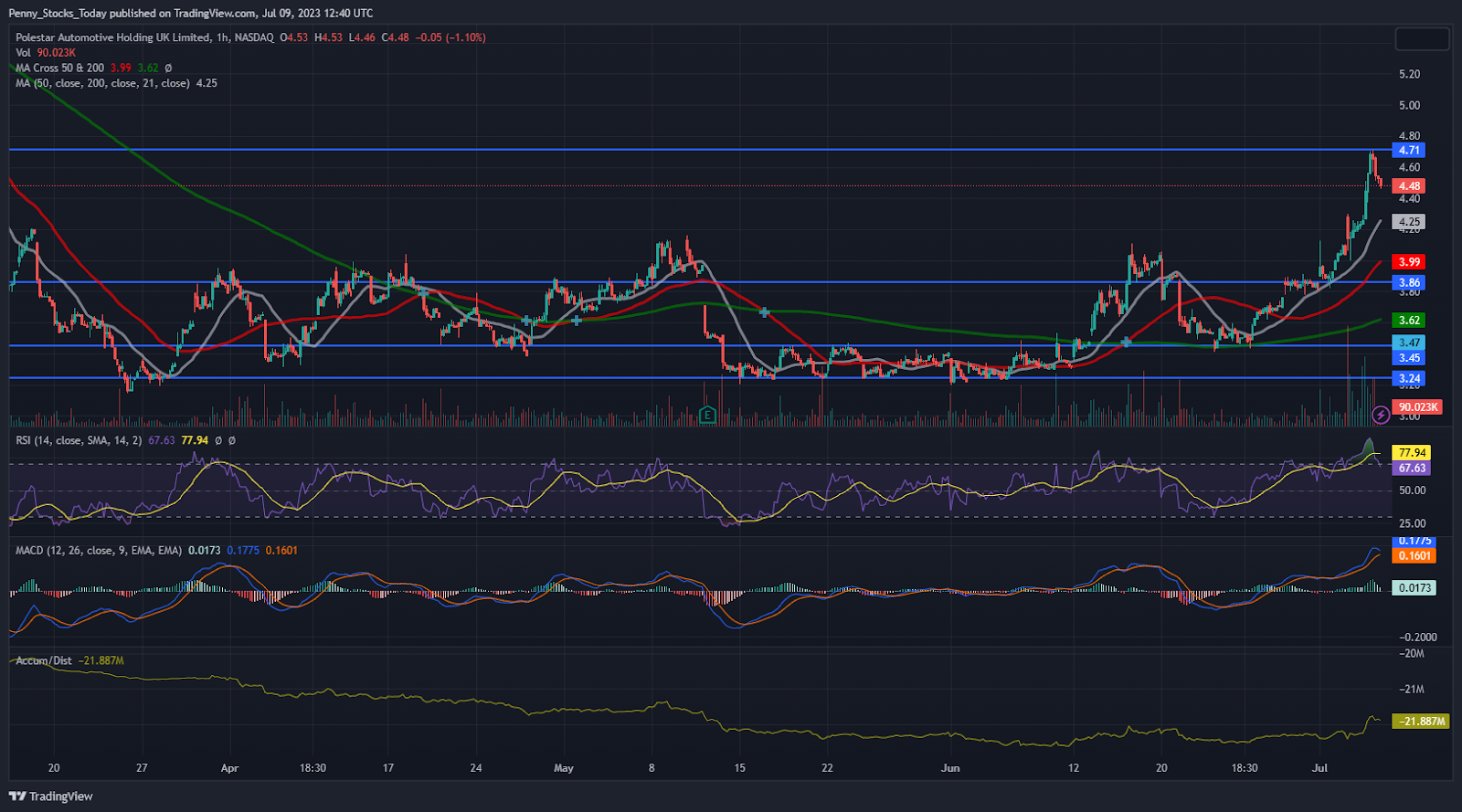This screenshot has height=812, width=1462.
Task: Click the 'Jul' date on the time axis
Action: coord(1319,768)
